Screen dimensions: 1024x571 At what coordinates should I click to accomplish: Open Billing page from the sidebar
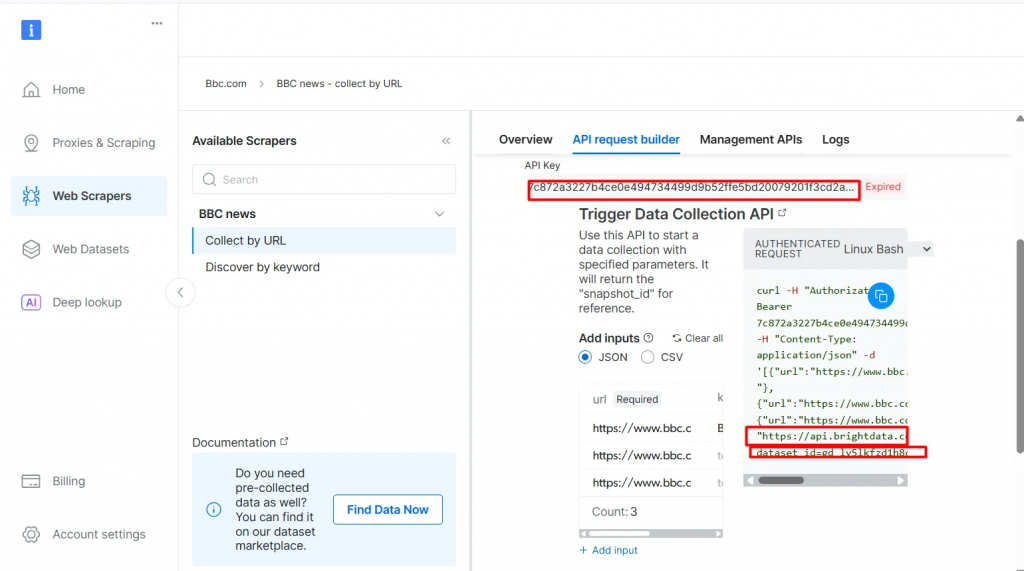(x=68, y=481)
